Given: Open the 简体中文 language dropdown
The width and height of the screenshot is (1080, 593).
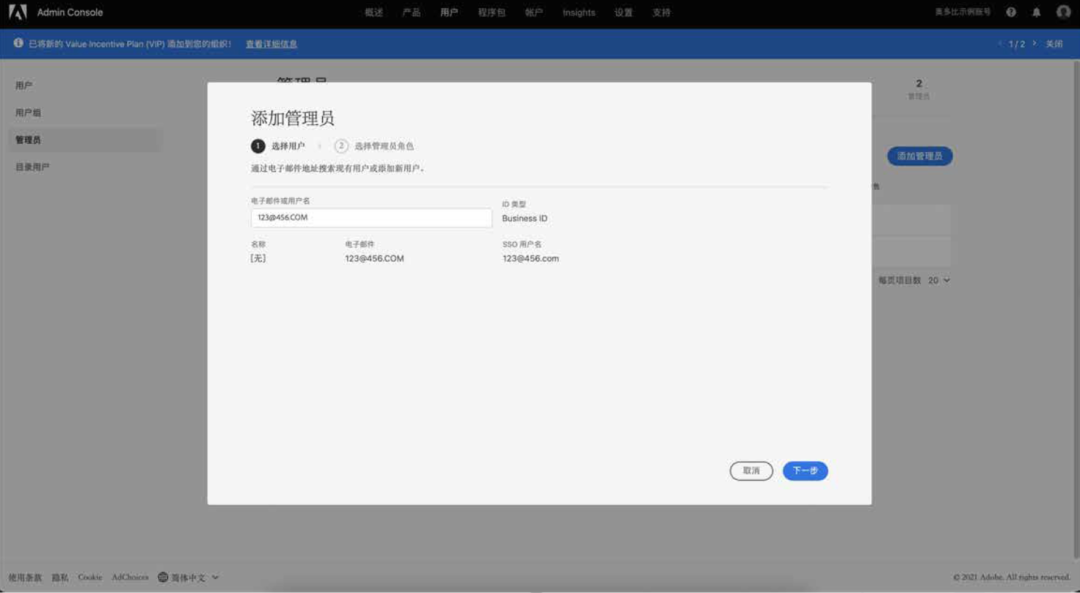Looking at the screenshot, I should click(190, 577).
